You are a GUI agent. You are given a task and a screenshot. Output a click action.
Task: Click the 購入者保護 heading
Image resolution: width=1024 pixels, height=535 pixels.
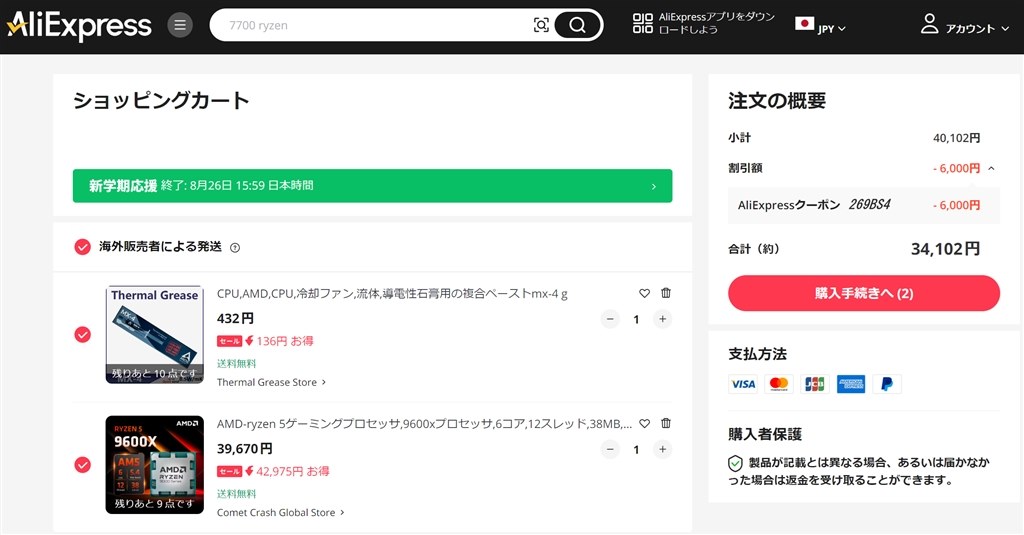pyautogui.click(x=765, y=434)
